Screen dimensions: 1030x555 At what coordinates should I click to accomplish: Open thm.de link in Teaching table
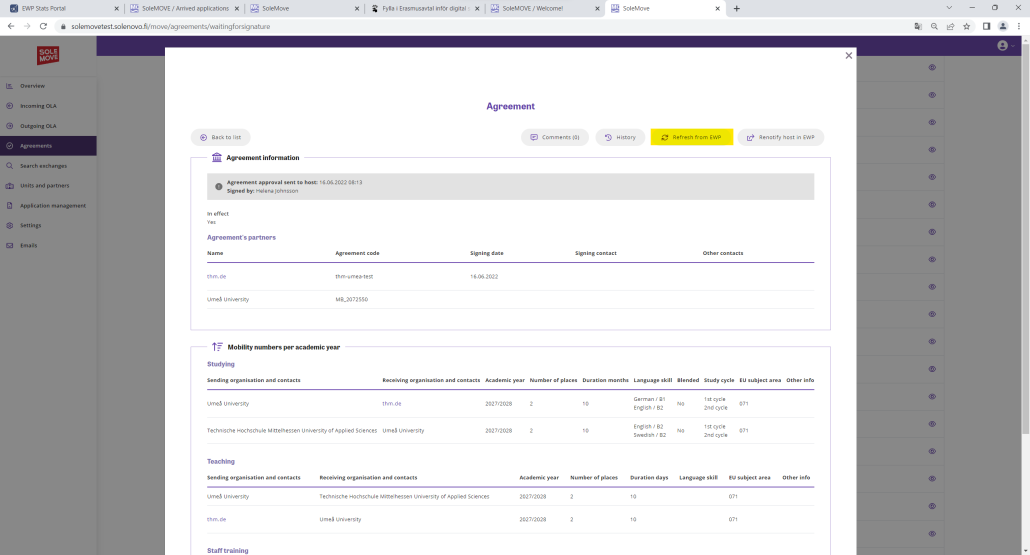tap(217, 520)
